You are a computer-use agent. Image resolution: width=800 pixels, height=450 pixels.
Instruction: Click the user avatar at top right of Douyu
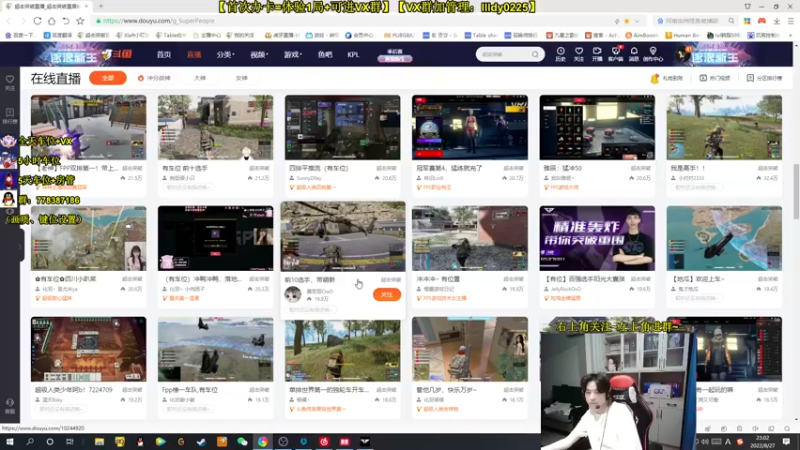pos(682,54)
